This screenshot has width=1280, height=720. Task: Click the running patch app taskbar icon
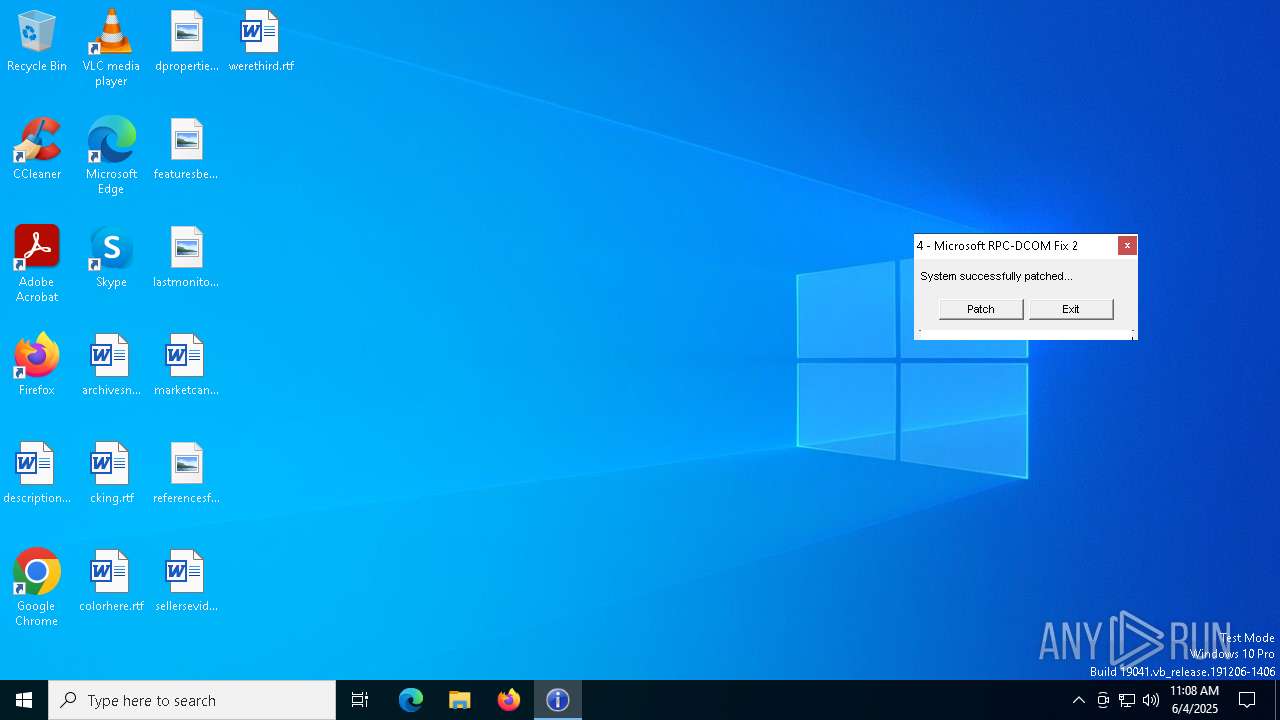pos(558,700)
